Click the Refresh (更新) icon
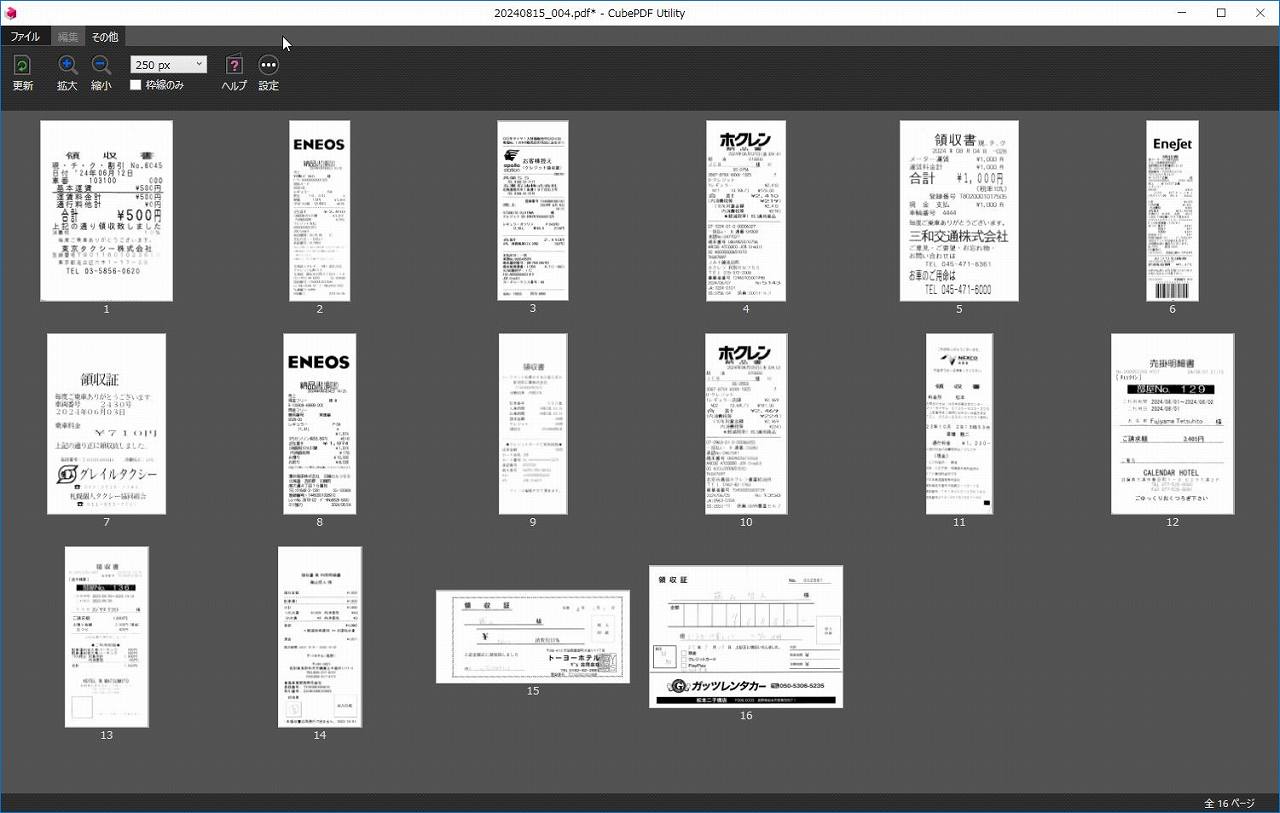 [22, 66]
